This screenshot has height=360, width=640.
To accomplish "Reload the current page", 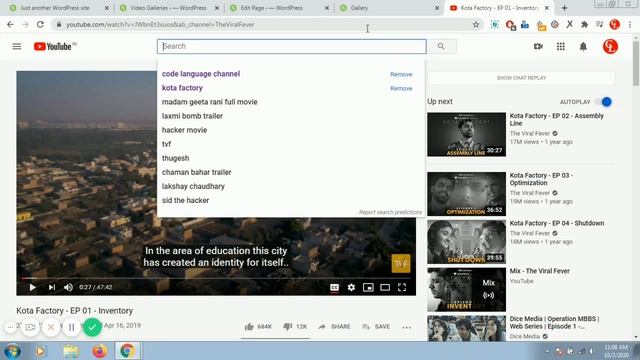I will [x=40, y=24].
